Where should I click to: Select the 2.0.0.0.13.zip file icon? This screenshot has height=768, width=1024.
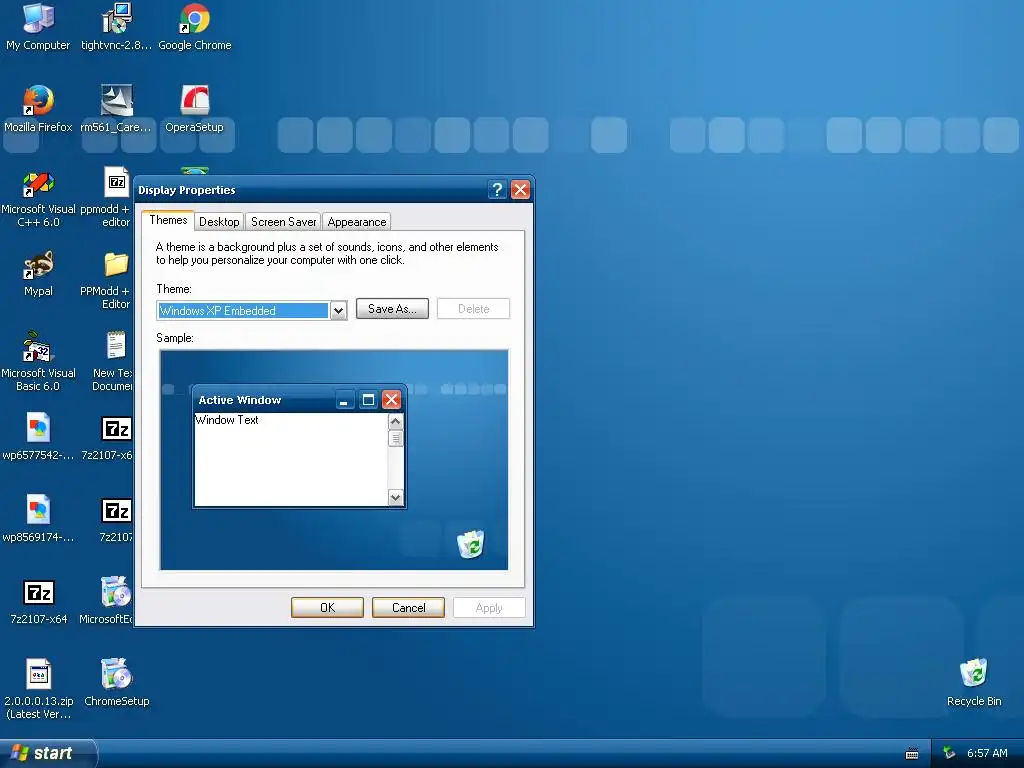[39, 689]
